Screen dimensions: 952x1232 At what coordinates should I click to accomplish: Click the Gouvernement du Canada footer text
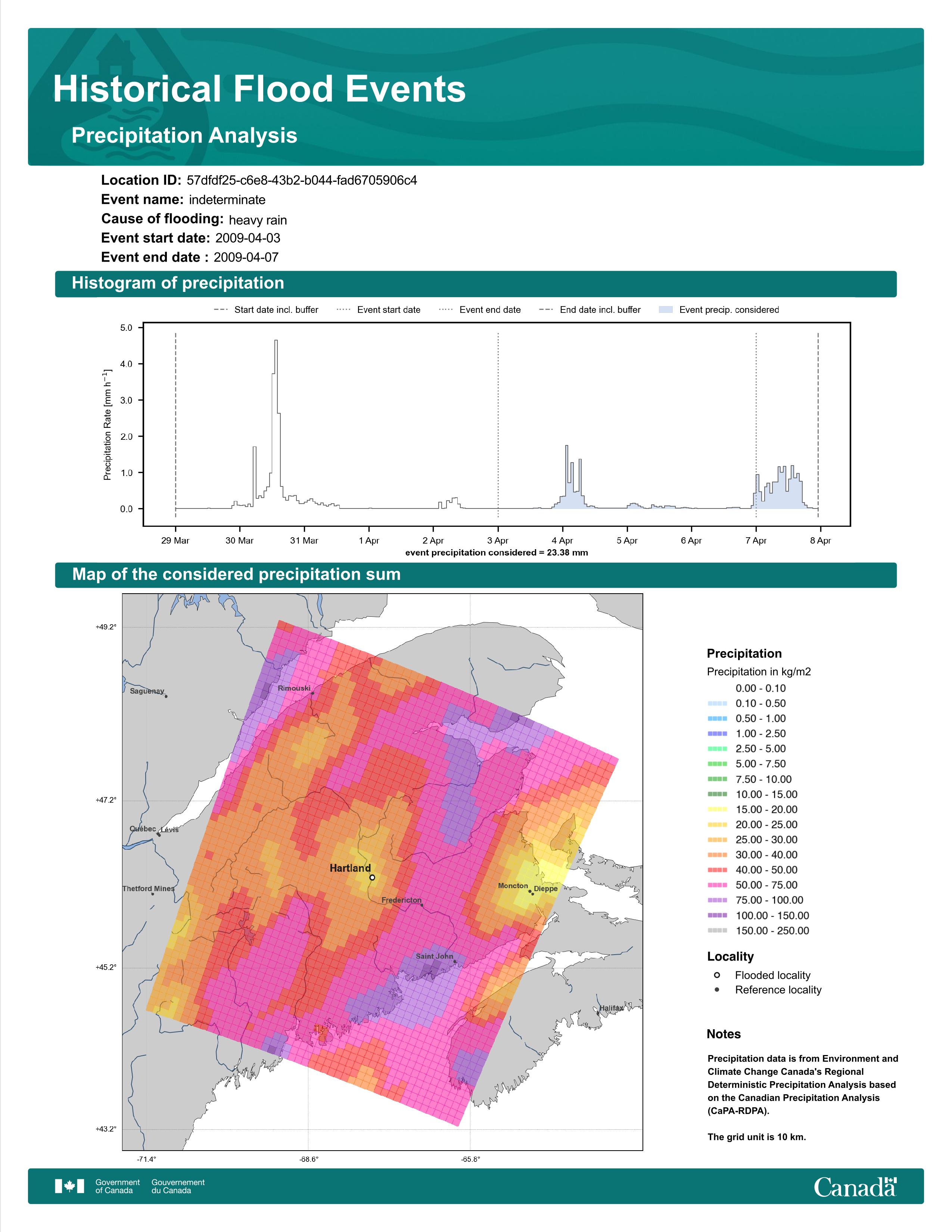click(178, 1186)
